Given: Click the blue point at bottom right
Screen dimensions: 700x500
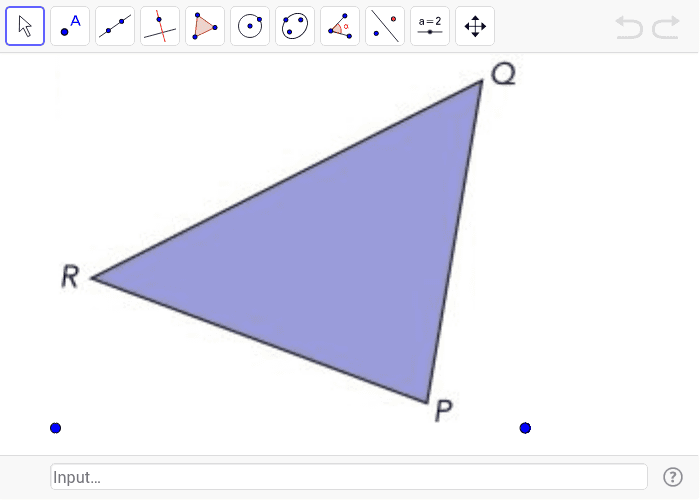Looking at the screenshot, I should click(x=525, y=428).
